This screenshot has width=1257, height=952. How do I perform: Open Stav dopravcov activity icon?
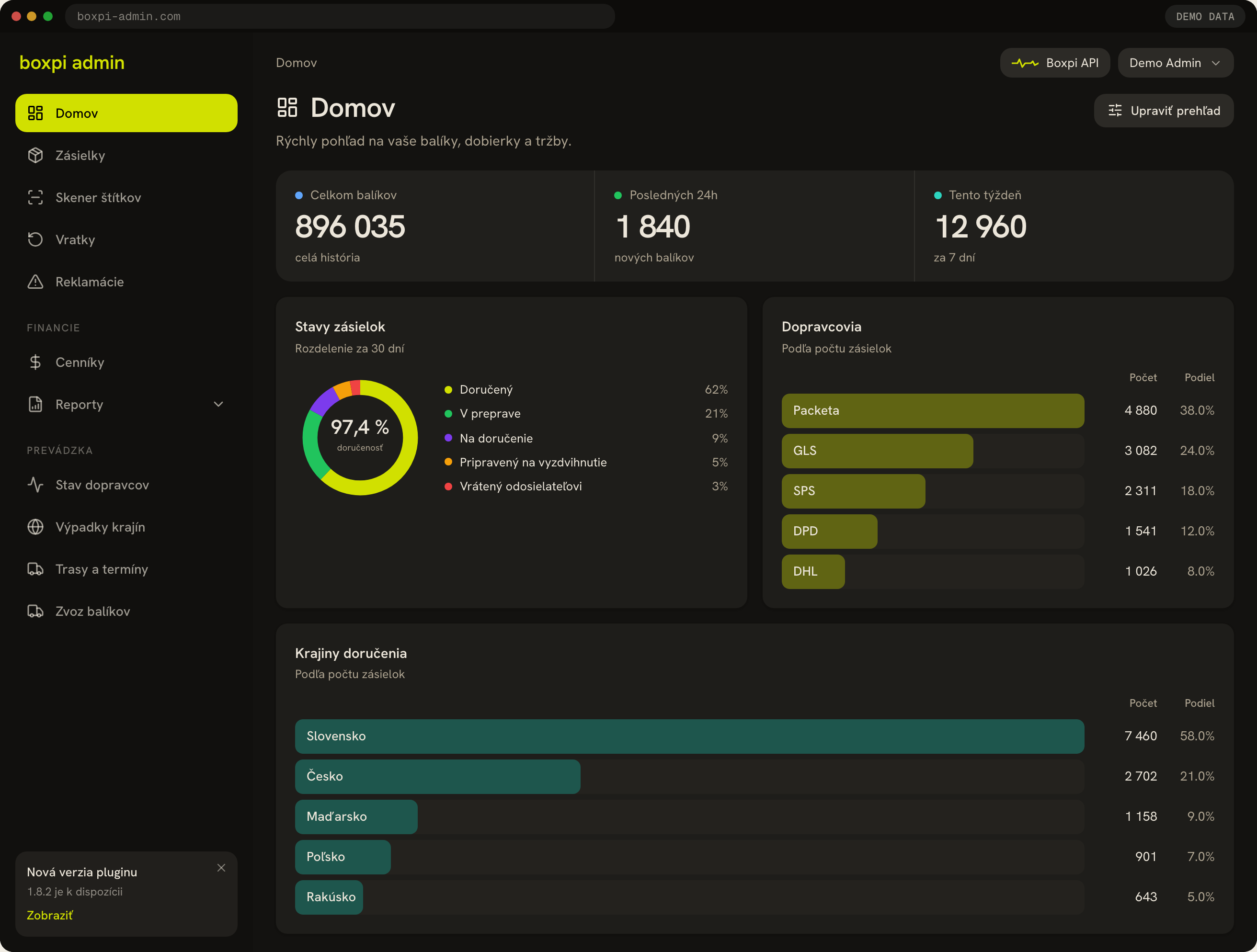pyautogui.click(x=35, y=485)
